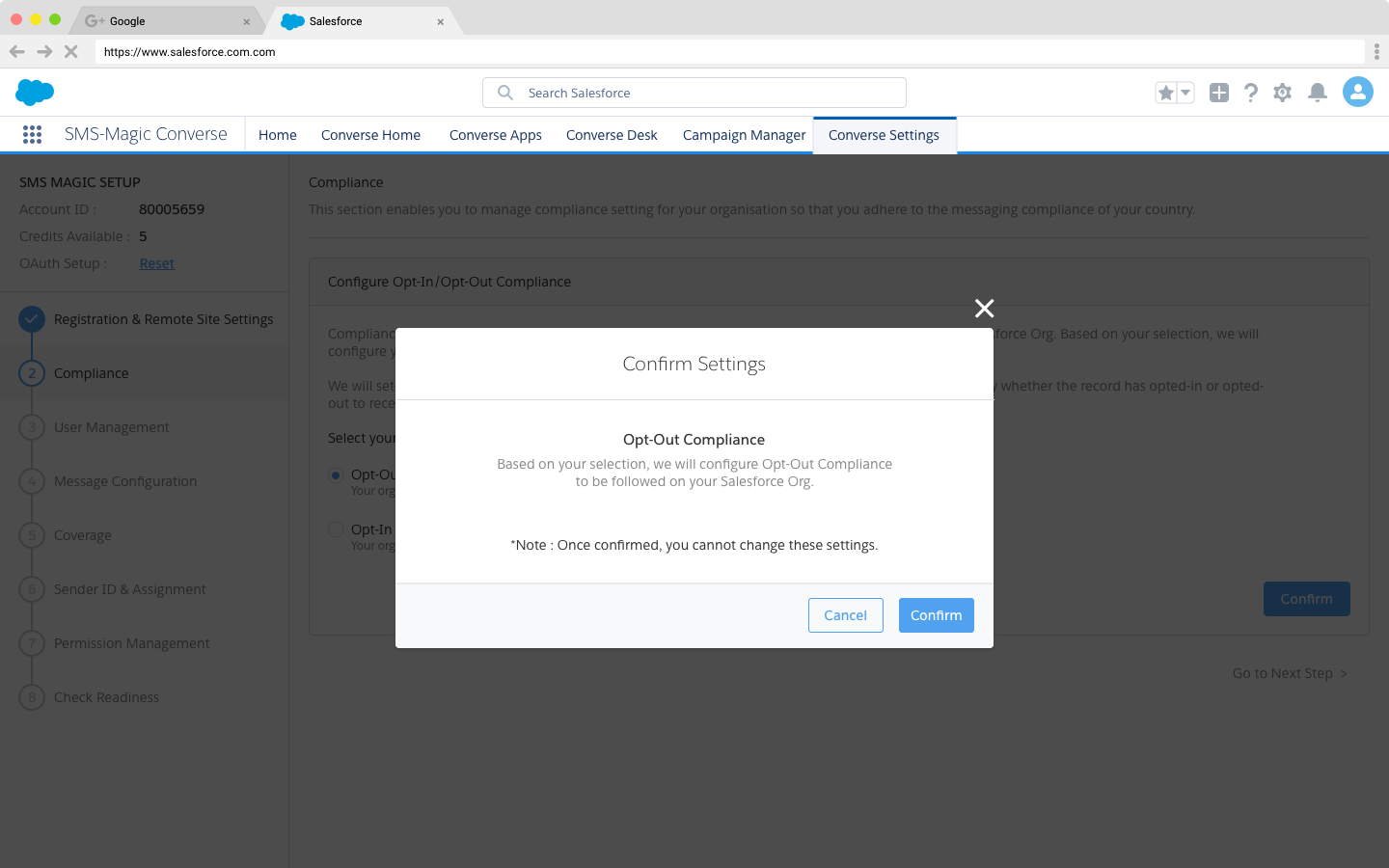The height and width of the screenshot is (868, 1389).
Task: Open User Management step
Action: pos(111,427)
